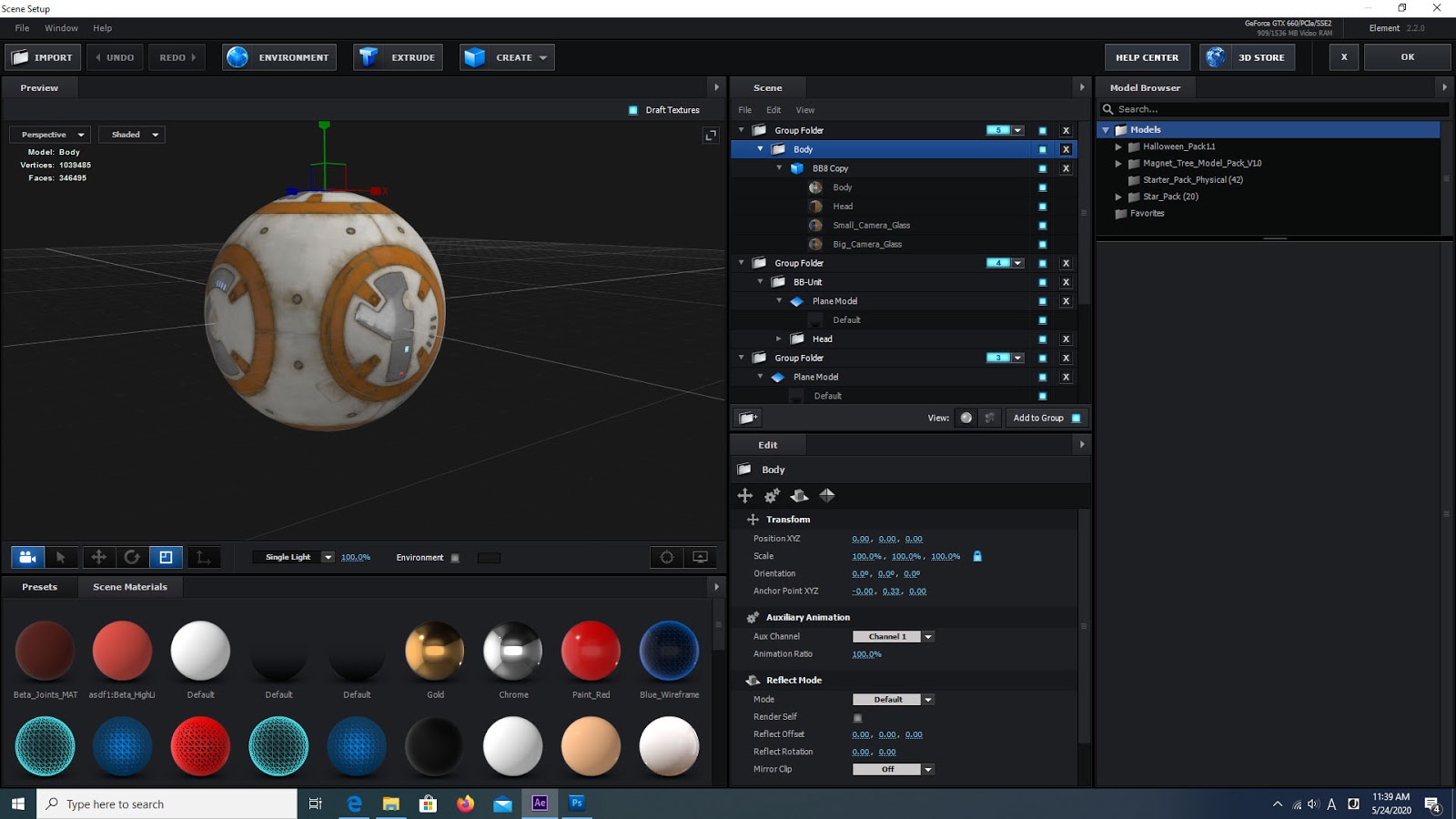Switch to the Scene Materials tab
1456x819 pixels.
pos(130,587)
